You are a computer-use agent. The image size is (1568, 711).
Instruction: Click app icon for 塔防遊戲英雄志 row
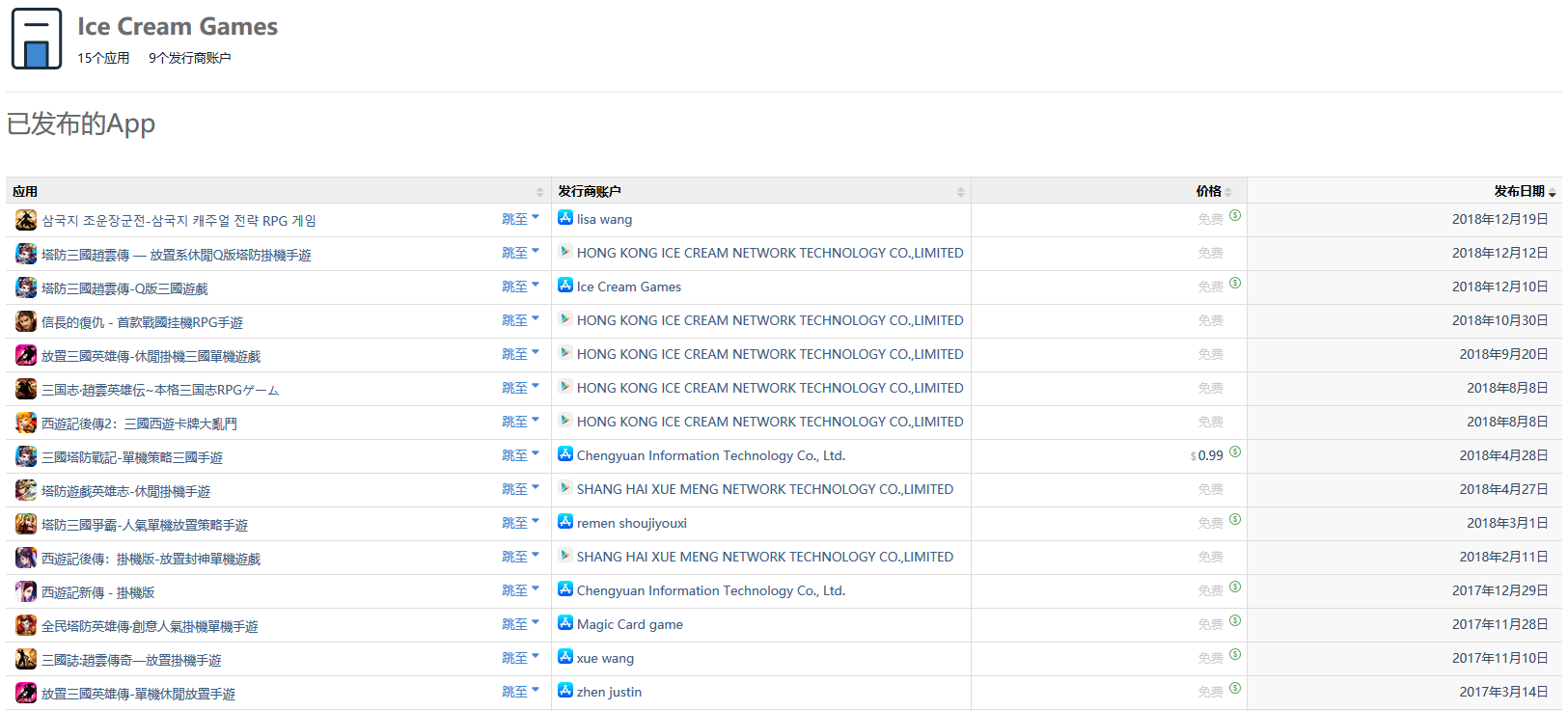click(26, 490)
